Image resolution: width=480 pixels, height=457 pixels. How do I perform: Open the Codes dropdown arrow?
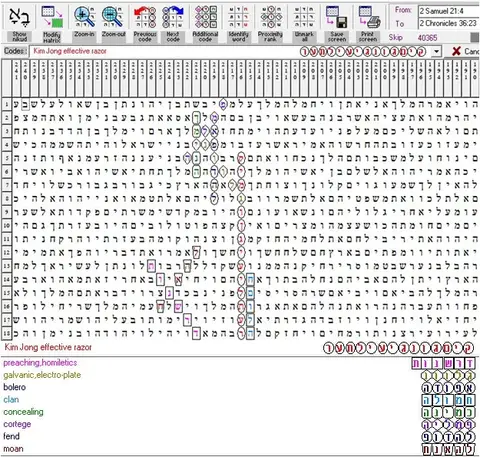pyautogui.click(x=436, y=52)
